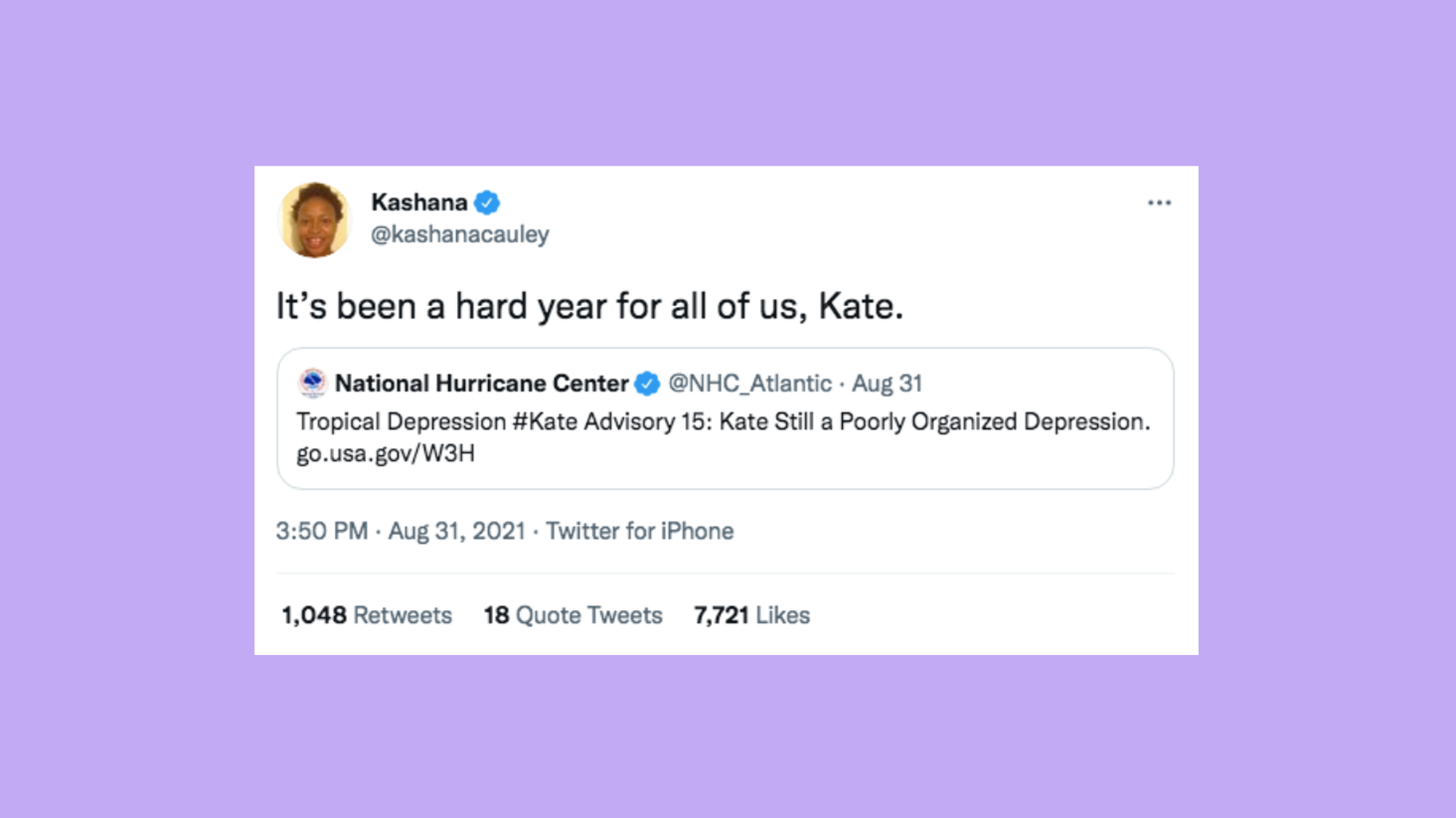Open Kashana's profile picture
The width and height of the screenshot is (1456, 818).
[316, 219]
